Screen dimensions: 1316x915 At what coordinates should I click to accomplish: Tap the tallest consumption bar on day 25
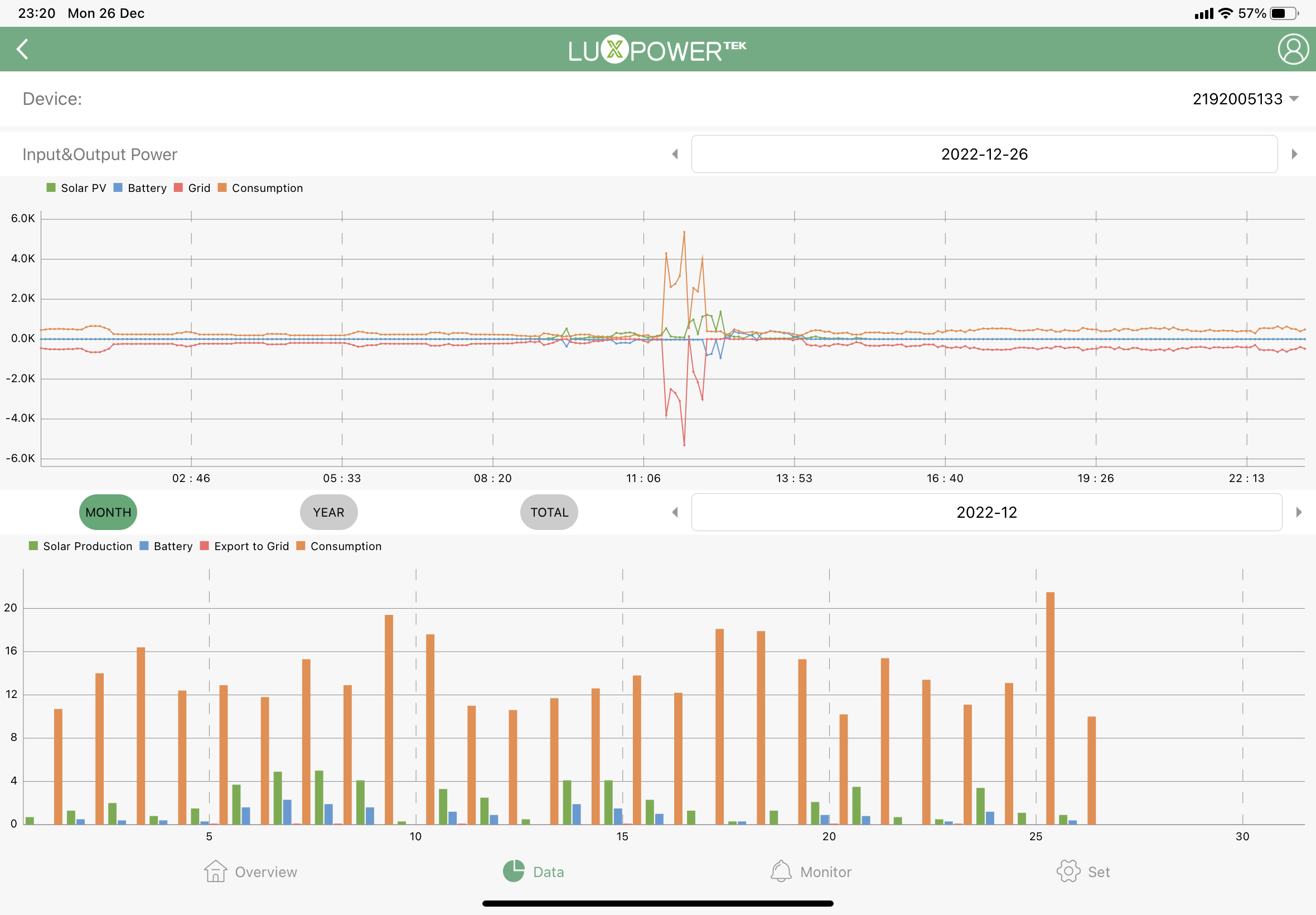[x=1050, y=708]
